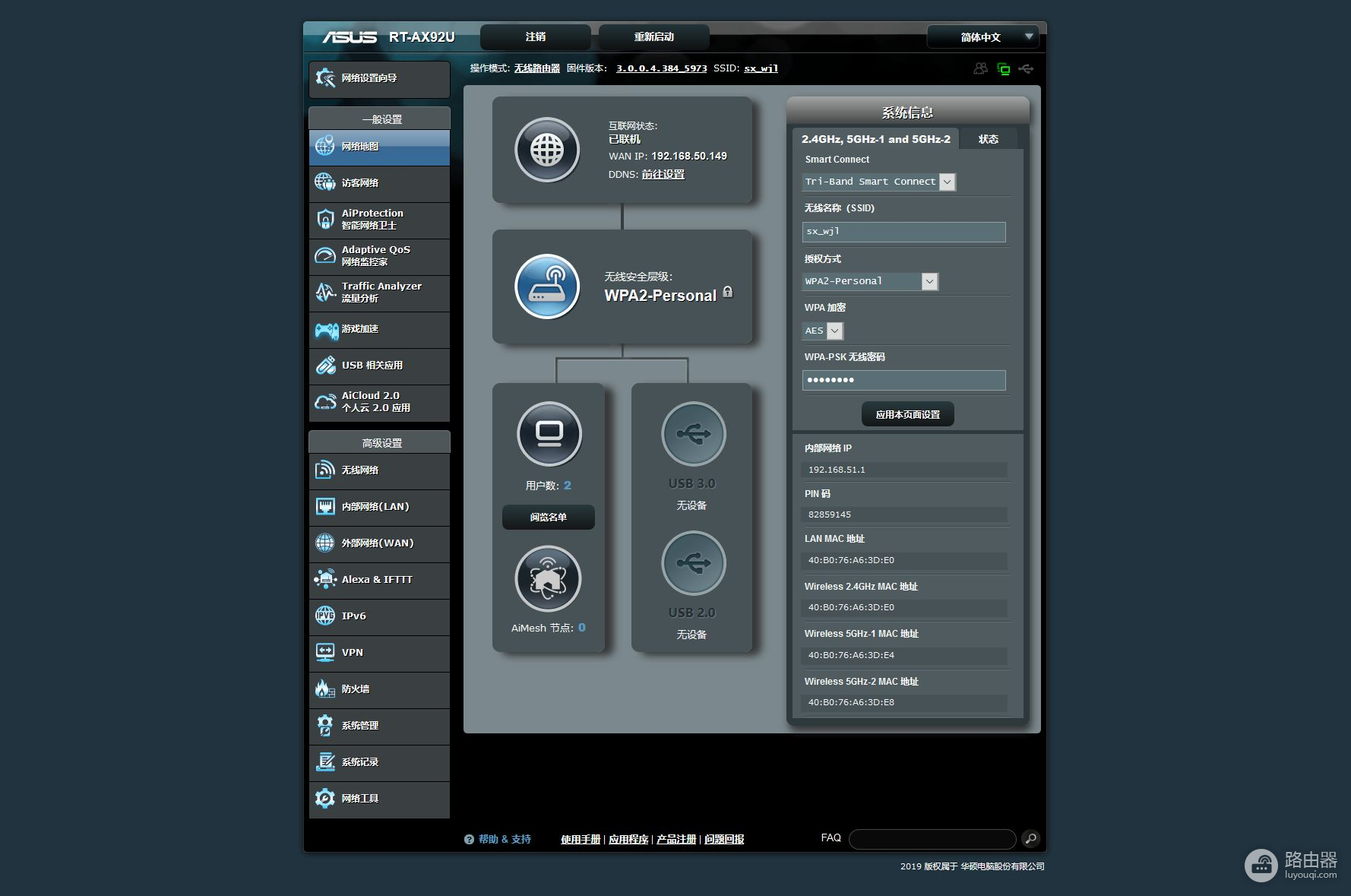Click the WPA-PSK password input field

click(903, 380)
